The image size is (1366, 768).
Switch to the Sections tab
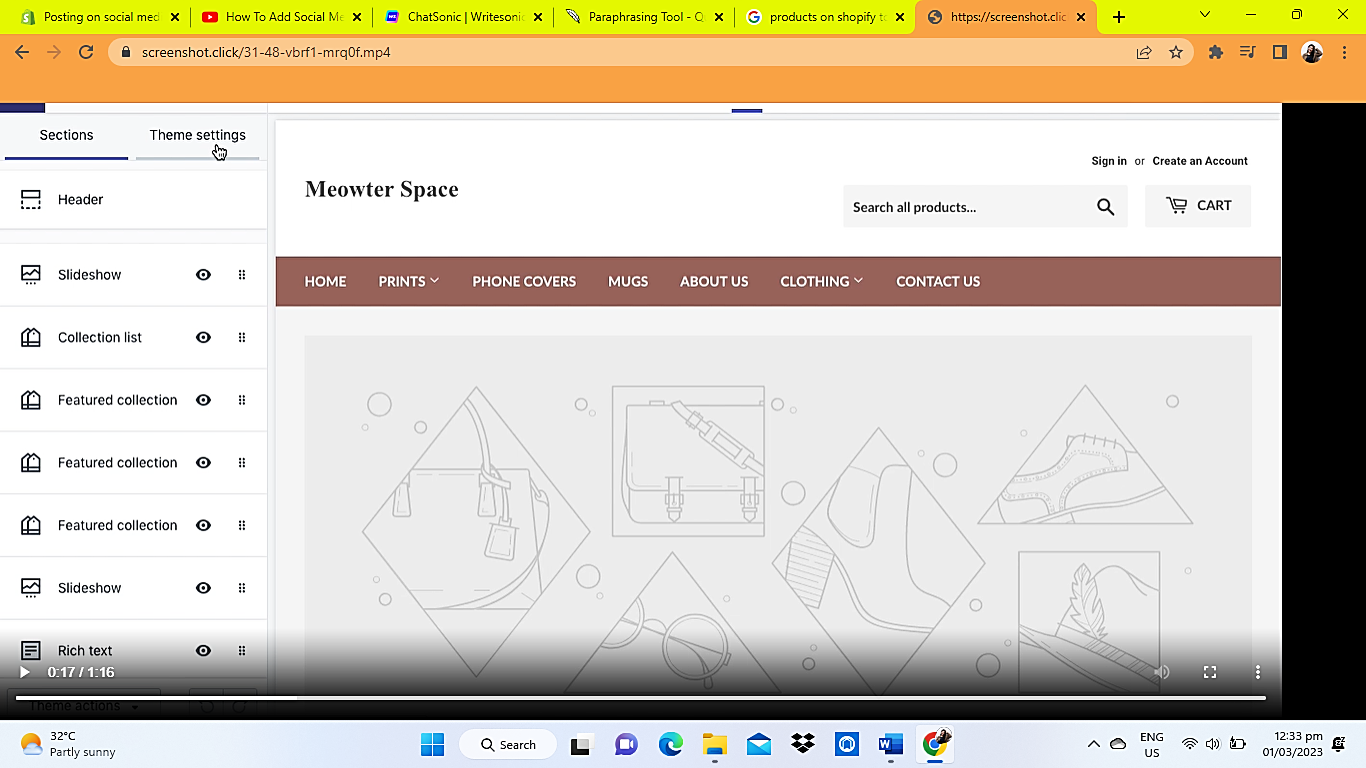tap(66, 136)
